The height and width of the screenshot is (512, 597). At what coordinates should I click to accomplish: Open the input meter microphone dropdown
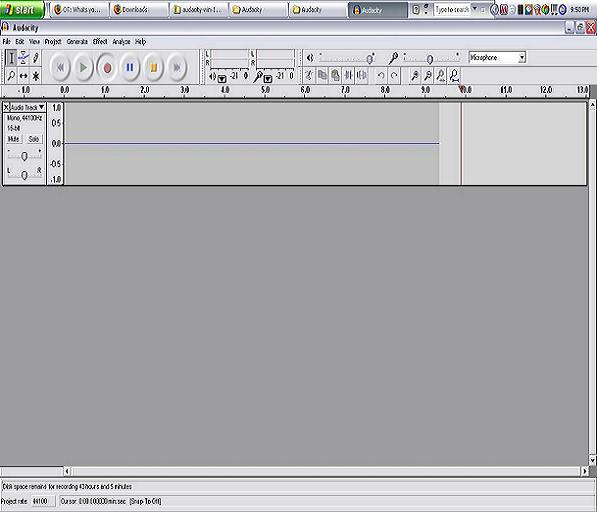[268, 79]
